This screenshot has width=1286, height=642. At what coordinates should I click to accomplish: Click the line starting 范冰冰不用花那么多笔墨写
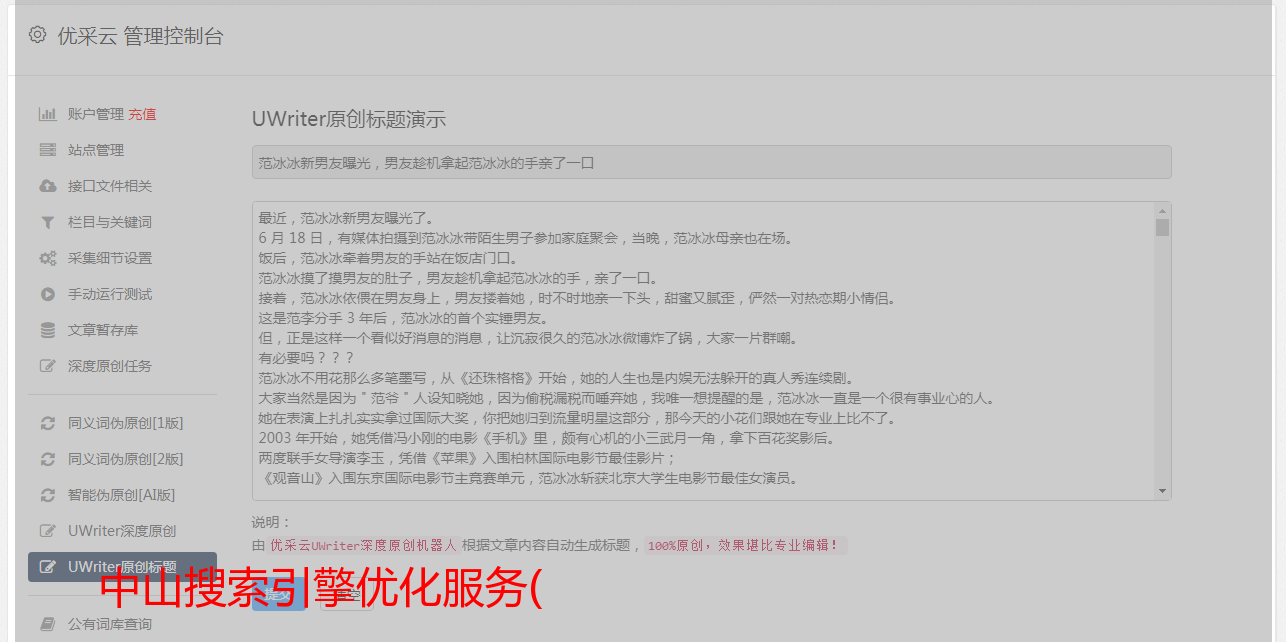coord(556,378)
